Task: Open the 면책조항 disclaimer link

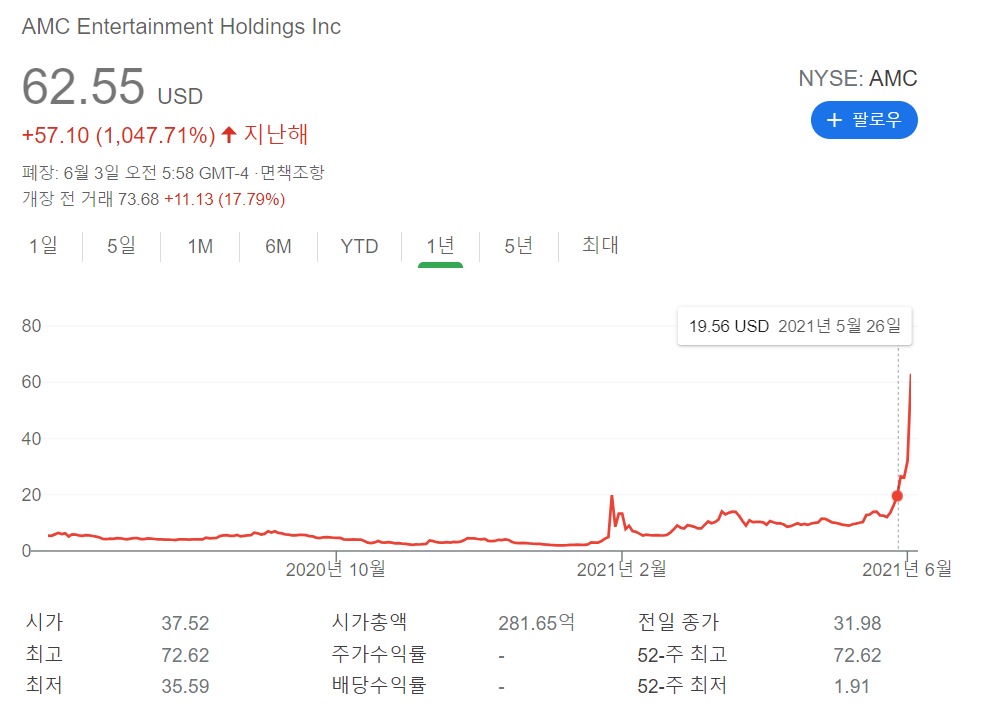Action: pos(292,172)
